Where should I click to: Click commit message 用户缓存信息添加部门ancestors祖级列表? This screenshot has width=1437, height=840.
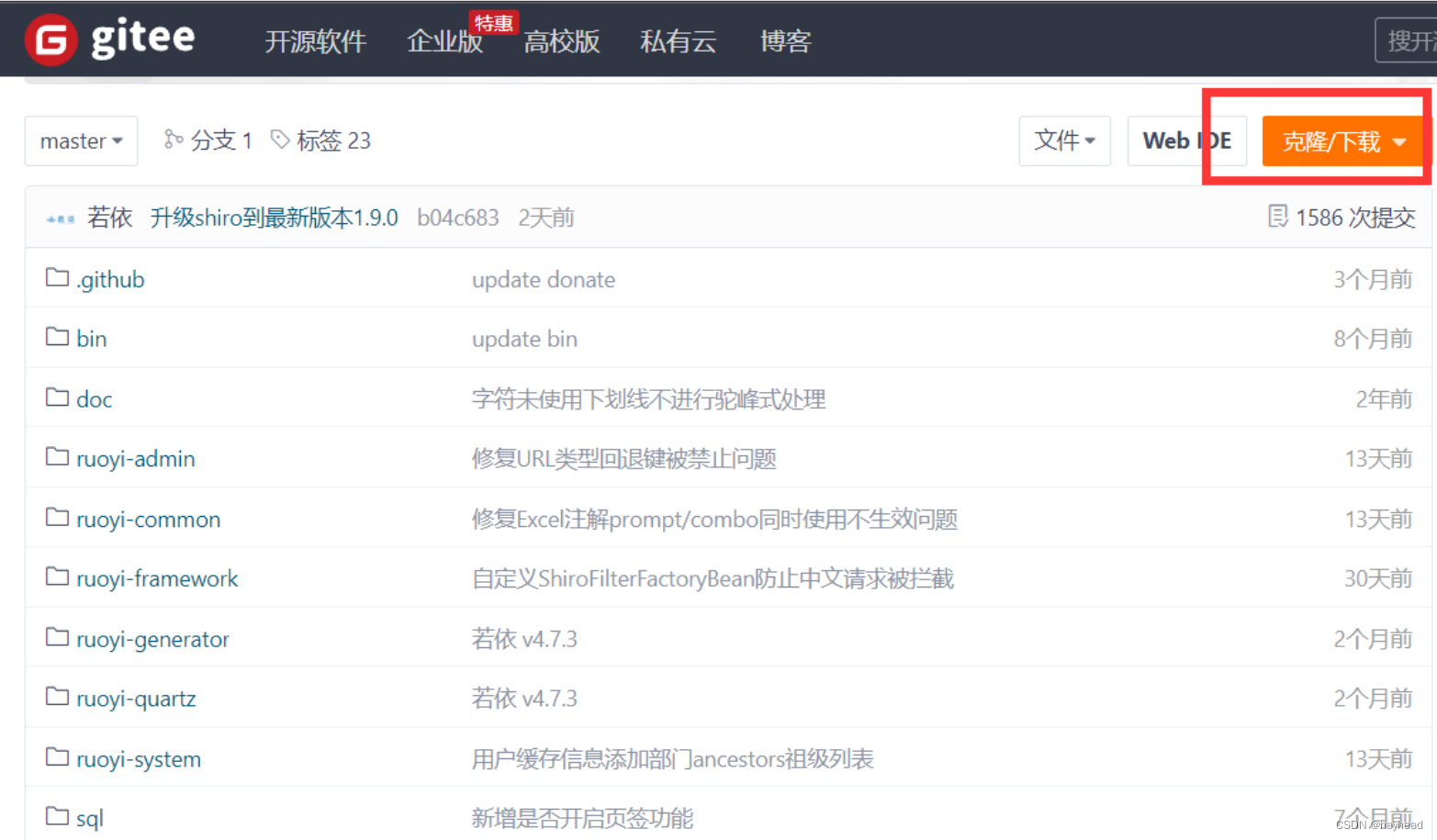click(672, 759)
